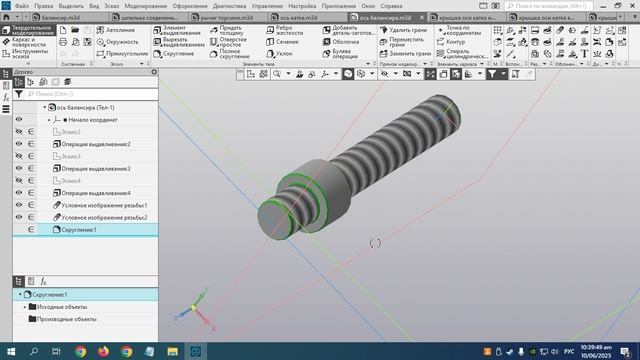
Task: Create a new document icon
Action: (63, 30)
